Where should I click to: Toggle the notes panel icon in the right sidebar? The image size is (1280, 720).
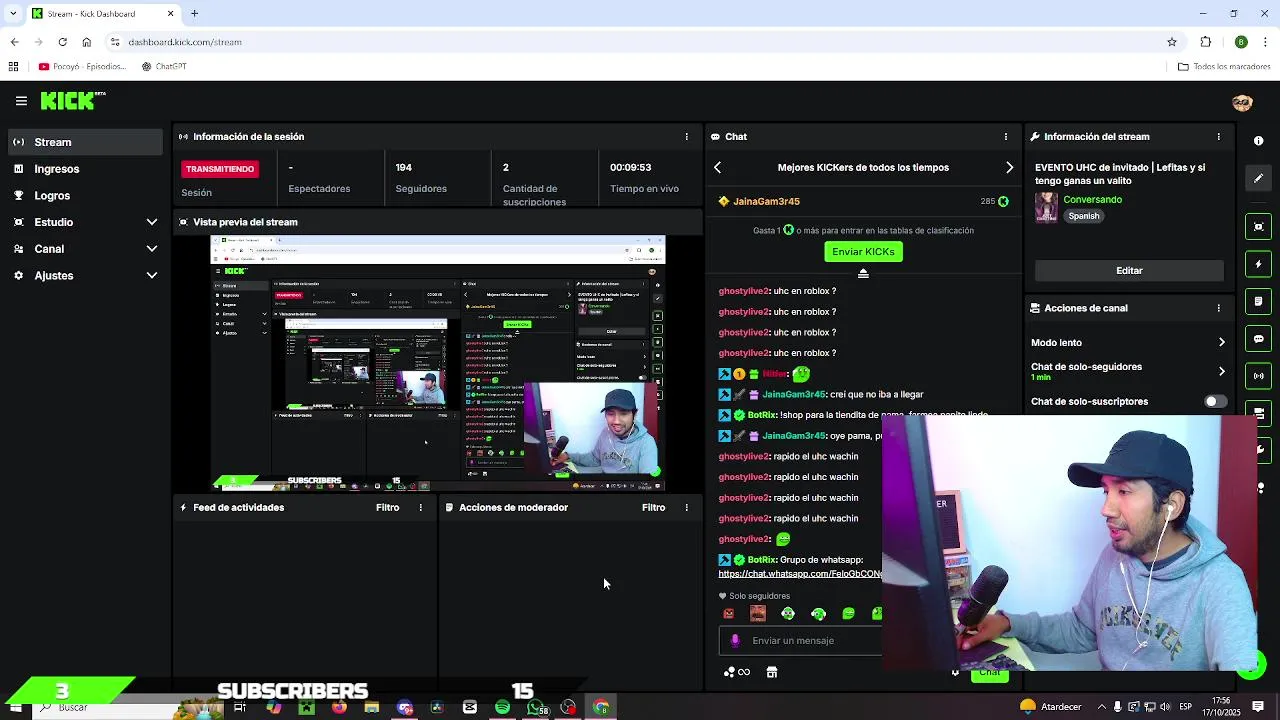1259,301
